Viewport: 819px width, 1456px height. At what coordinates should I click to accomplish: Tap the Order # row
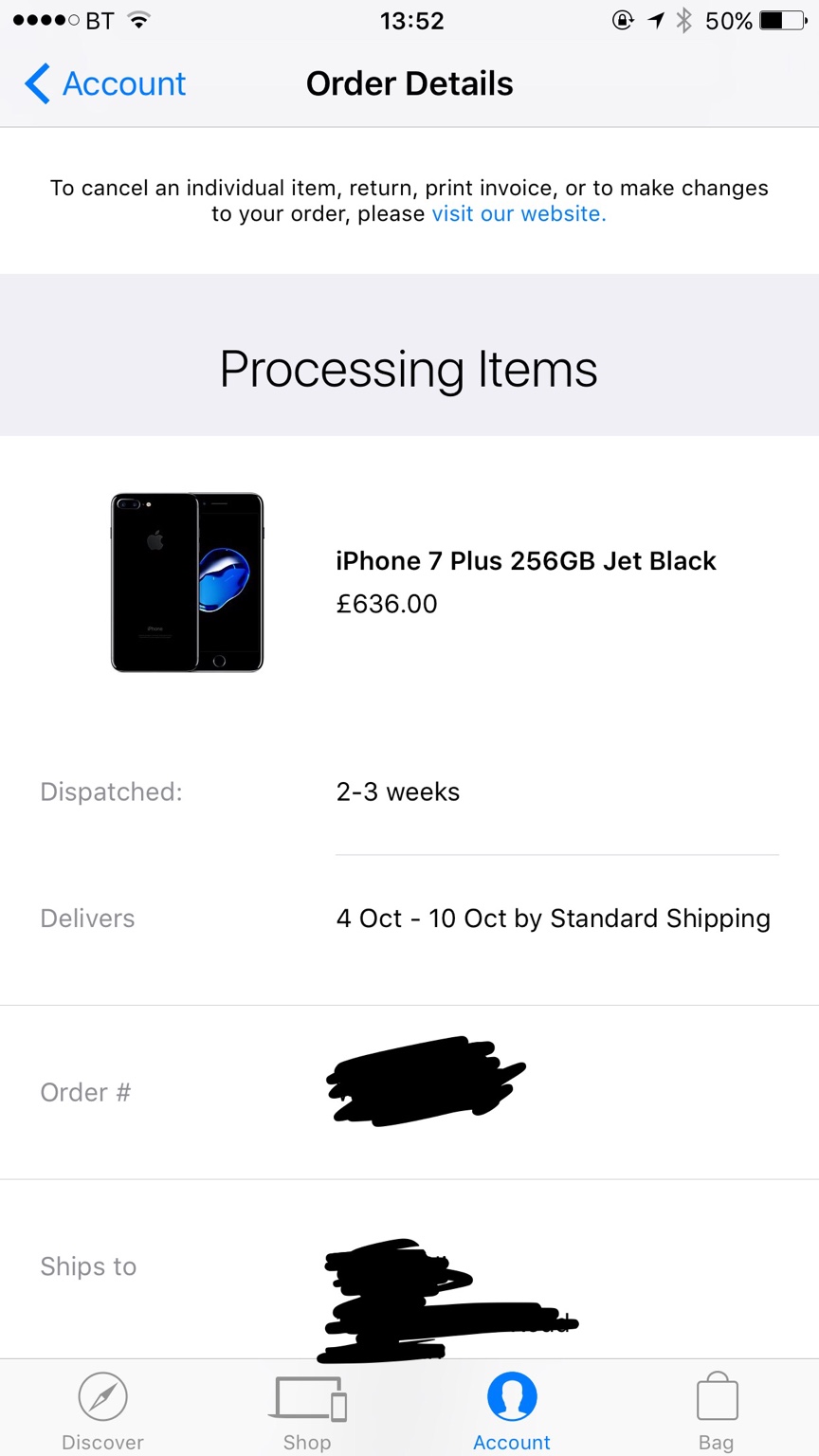(409, 1092)
